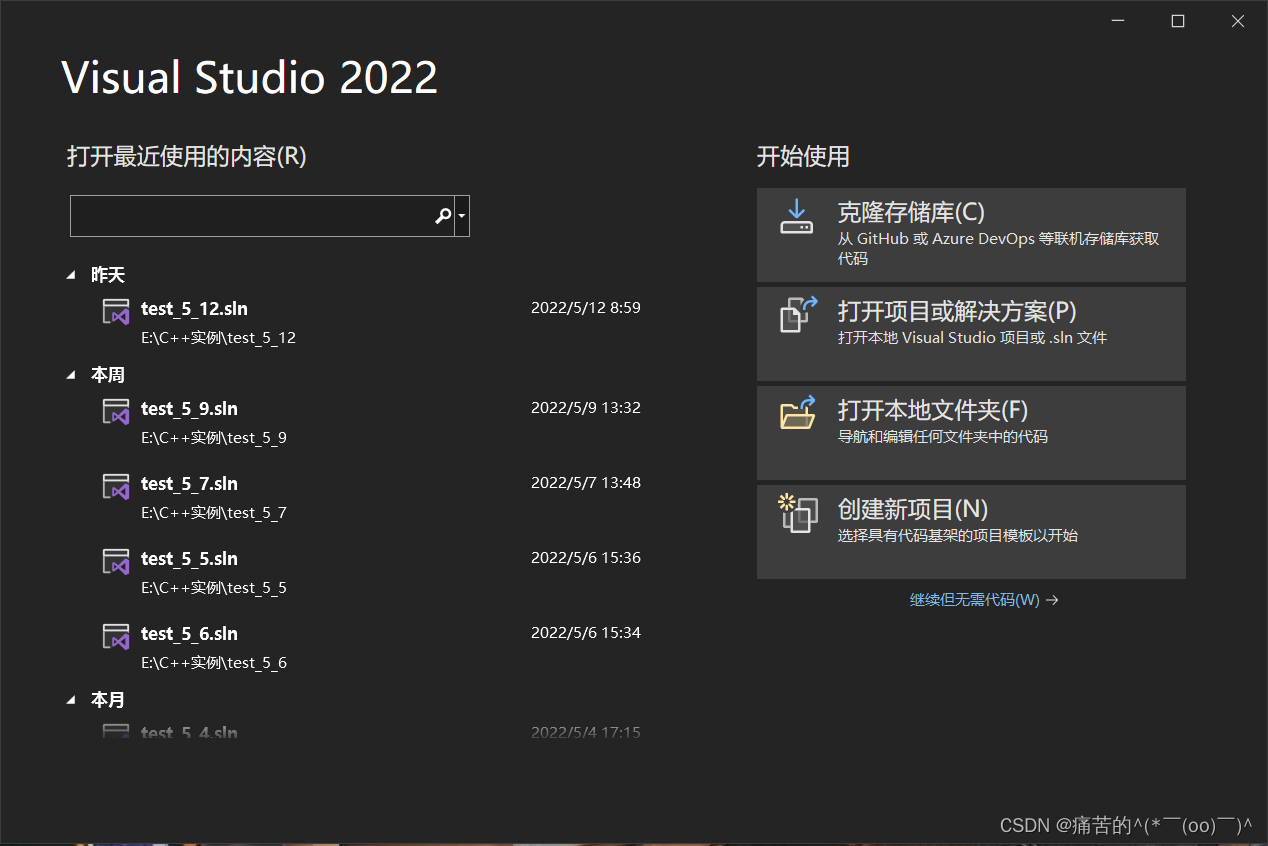Click inside the recent items search box
Screen dimensions: 1268x846
pos(250,215)
